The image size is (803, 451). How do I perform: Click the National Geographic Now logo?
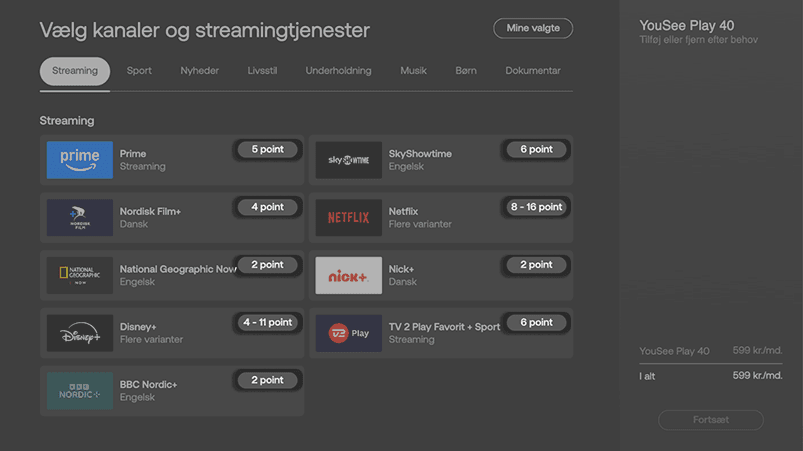(80, 275)
